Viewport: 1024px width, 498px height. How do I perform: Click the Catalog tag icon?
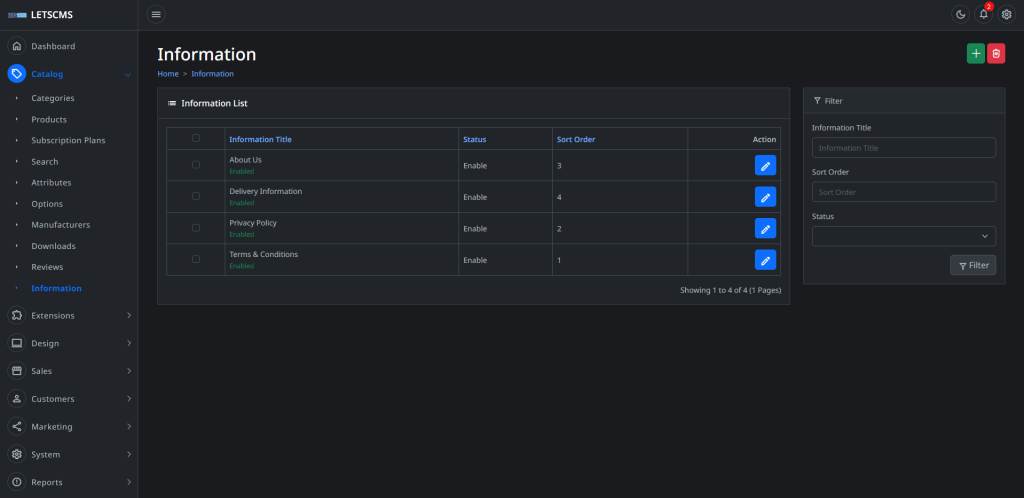(x=17, y=74)
